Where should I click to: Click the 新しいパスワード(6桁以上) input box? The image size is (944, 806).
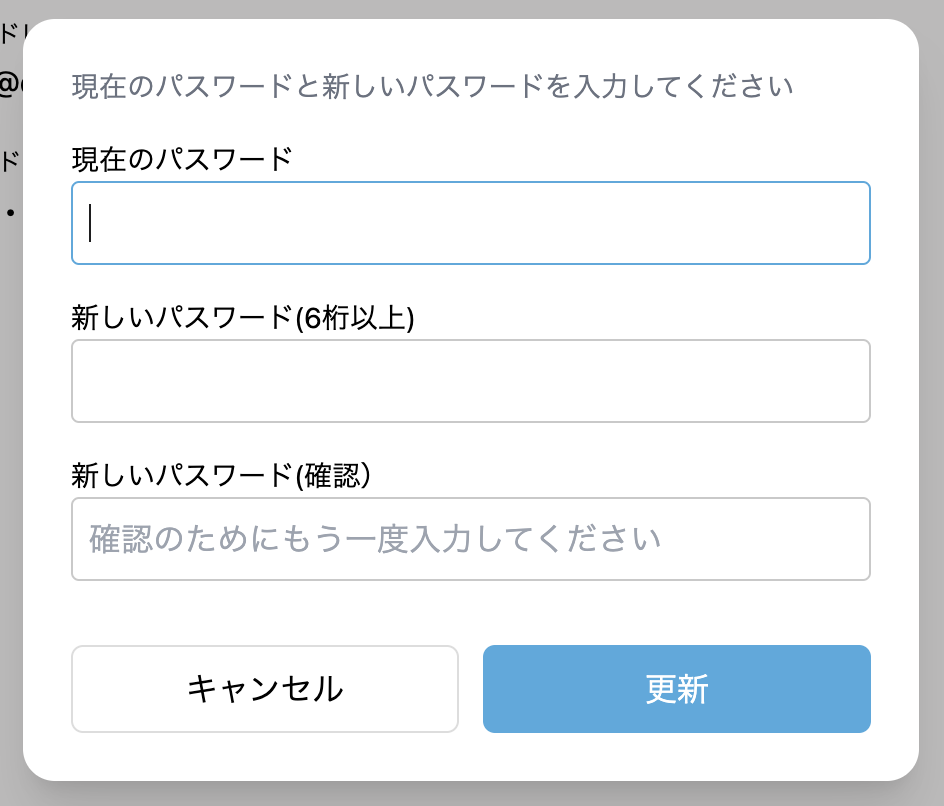coord(470,381)
